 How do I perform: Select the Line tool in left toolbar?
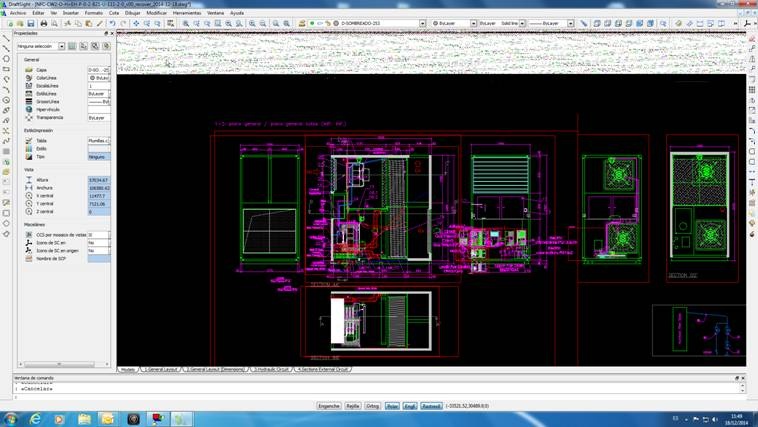[6, 38]
